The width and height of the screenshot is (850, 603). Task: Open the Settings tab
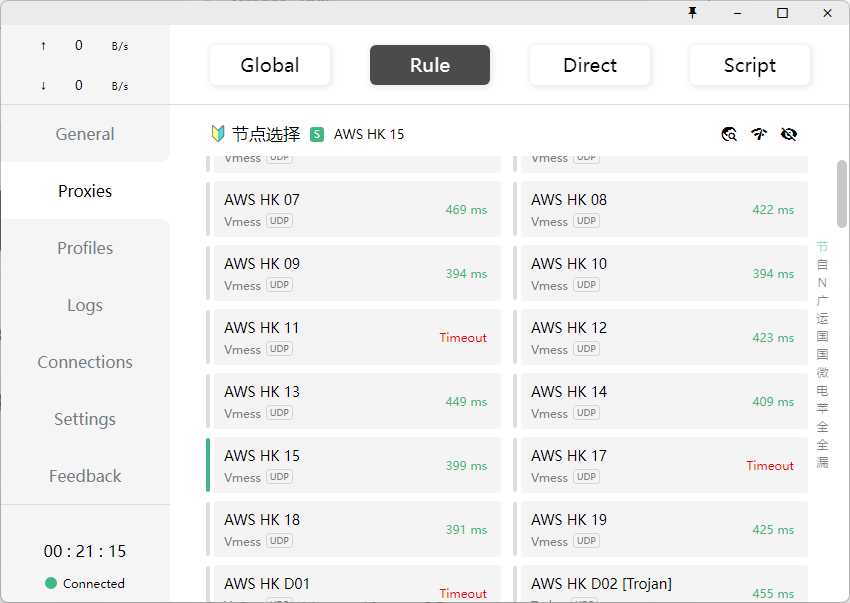(85, 419)
